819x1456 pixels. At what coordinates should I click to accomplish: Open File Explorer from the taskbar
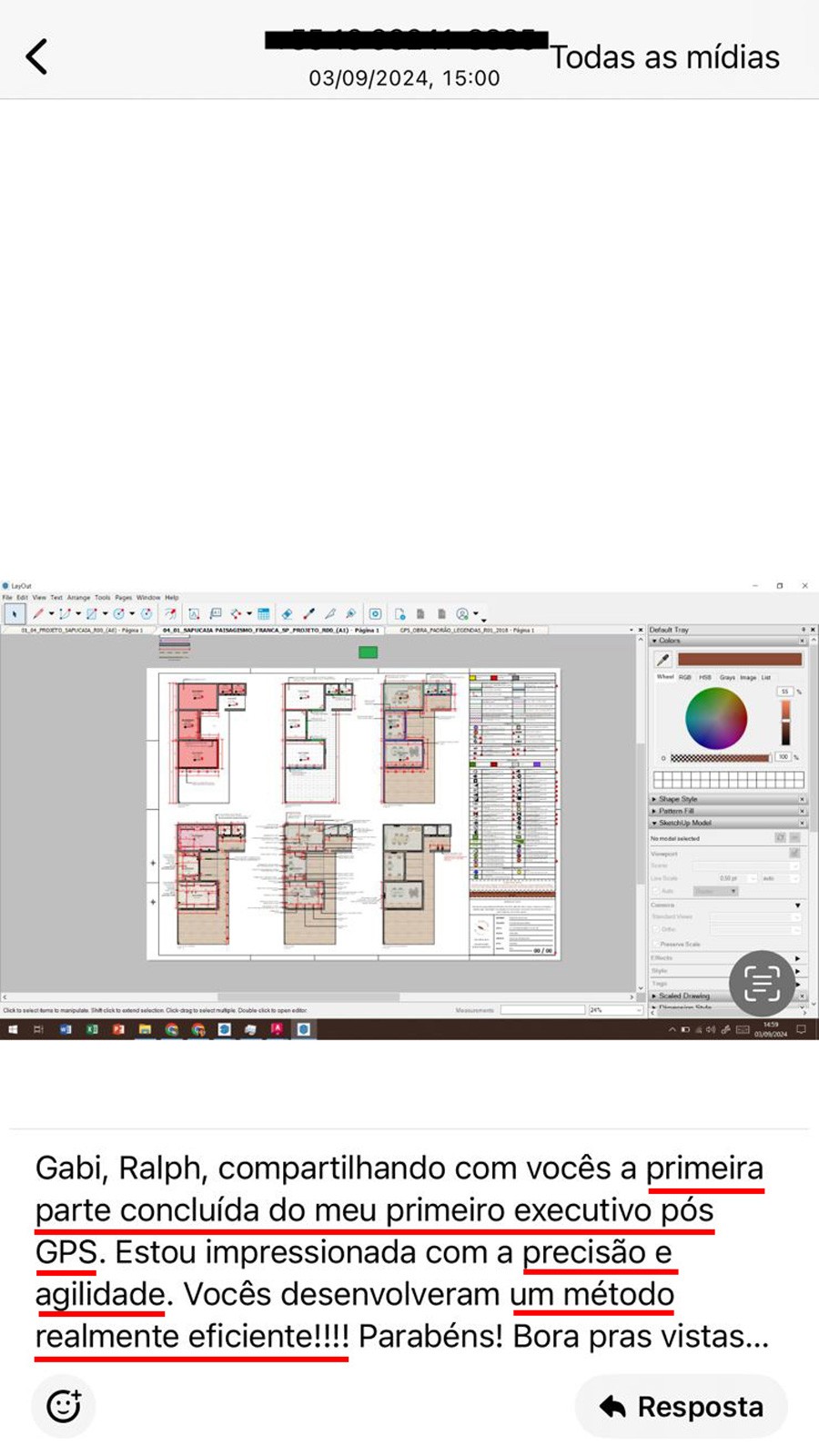tap(145, 1029)
